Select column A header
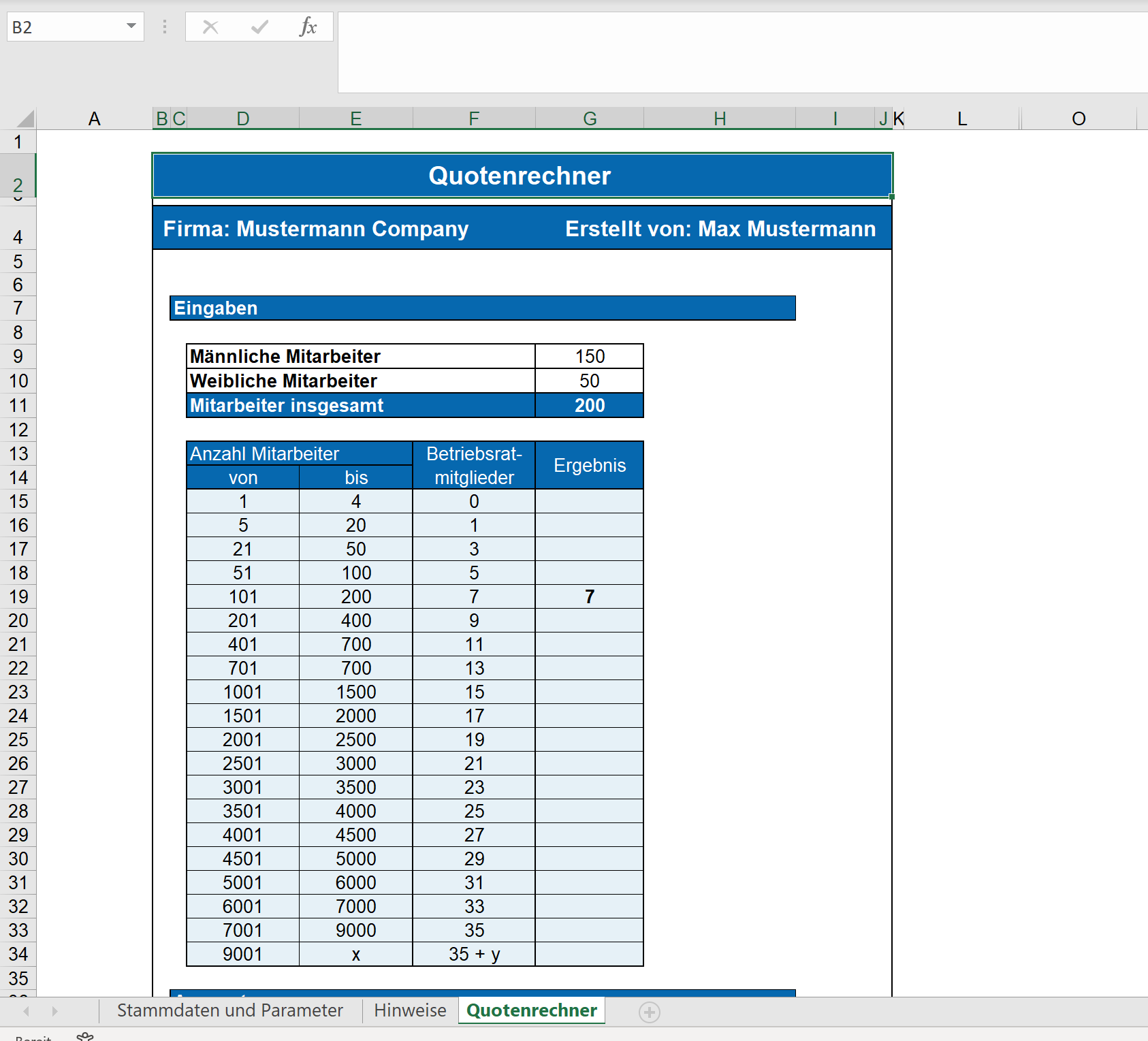 95,119
